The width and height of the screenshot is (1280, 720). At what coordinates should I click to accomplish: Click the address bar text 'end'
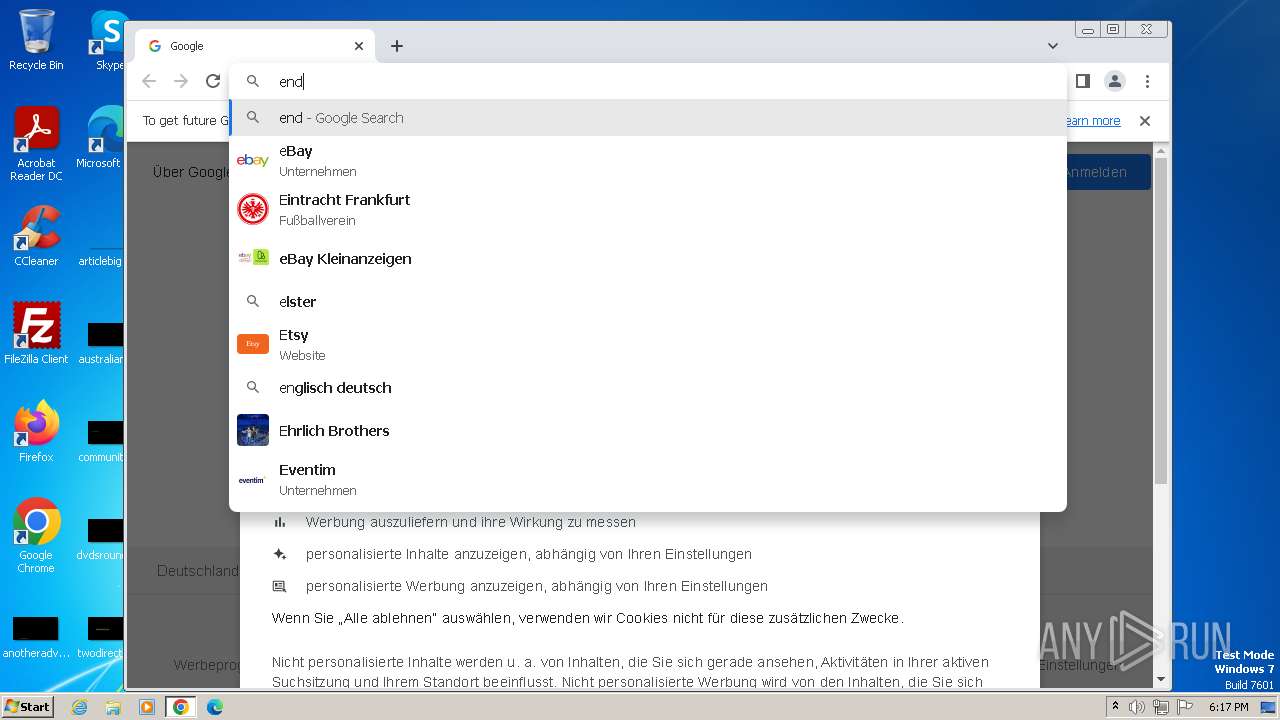[291, 82]
